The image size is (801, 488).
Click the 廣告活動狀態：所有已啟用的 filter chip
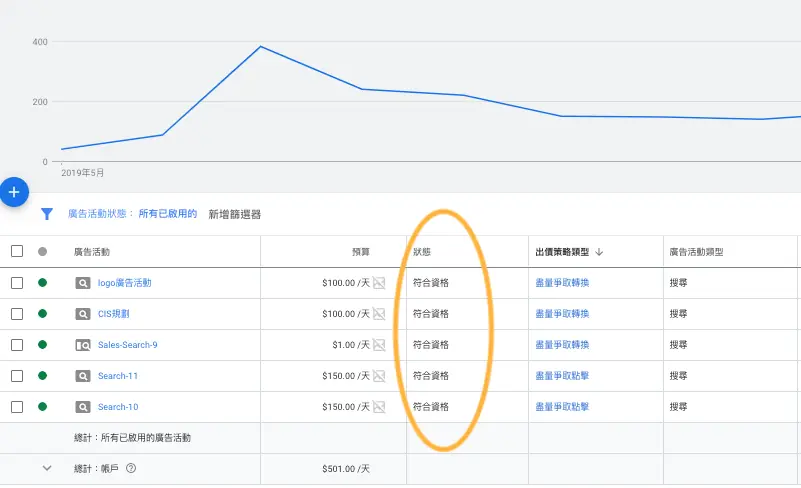coord(132,214)
